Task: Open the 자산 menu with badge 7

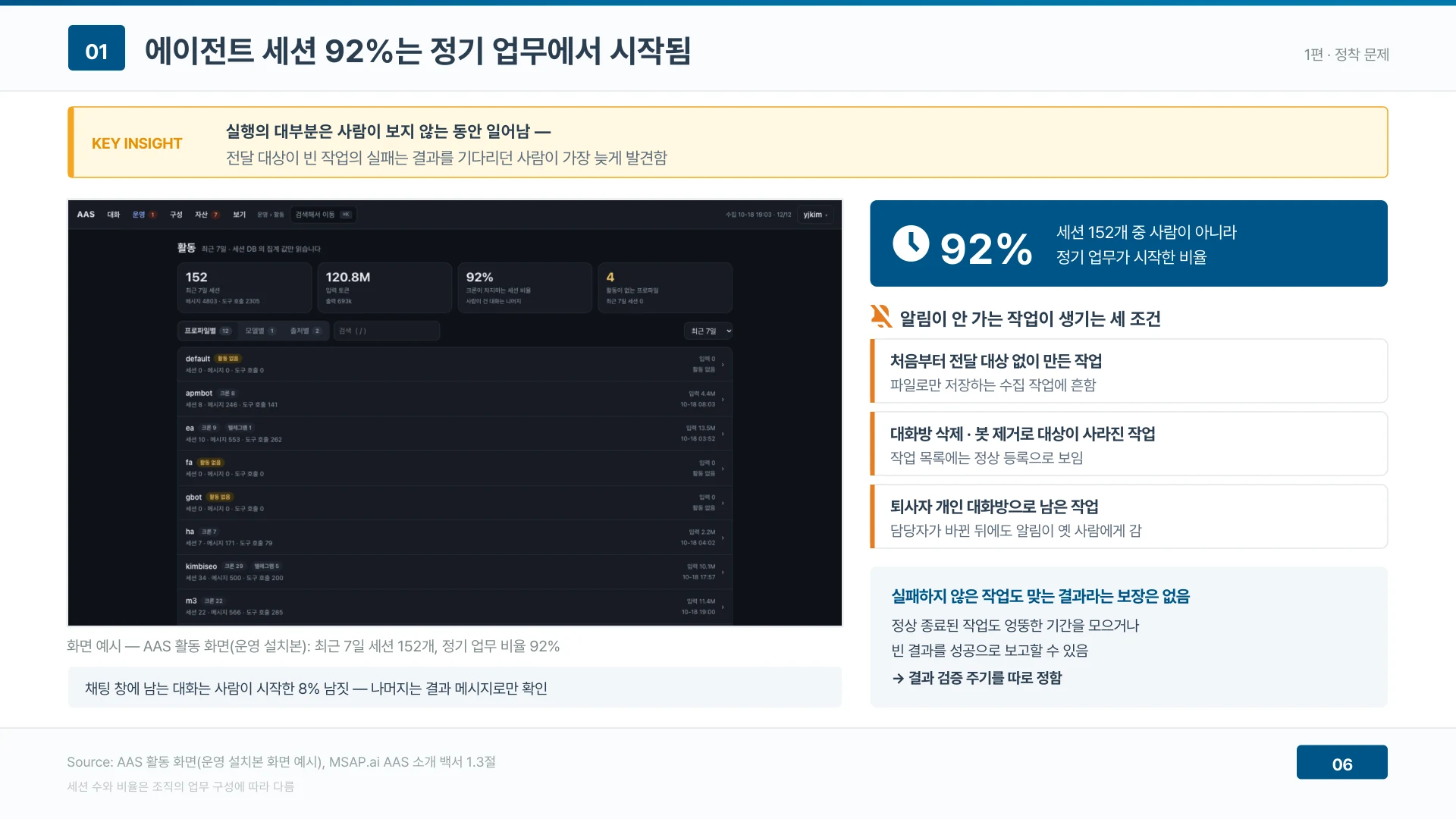Action: point(207,215)
